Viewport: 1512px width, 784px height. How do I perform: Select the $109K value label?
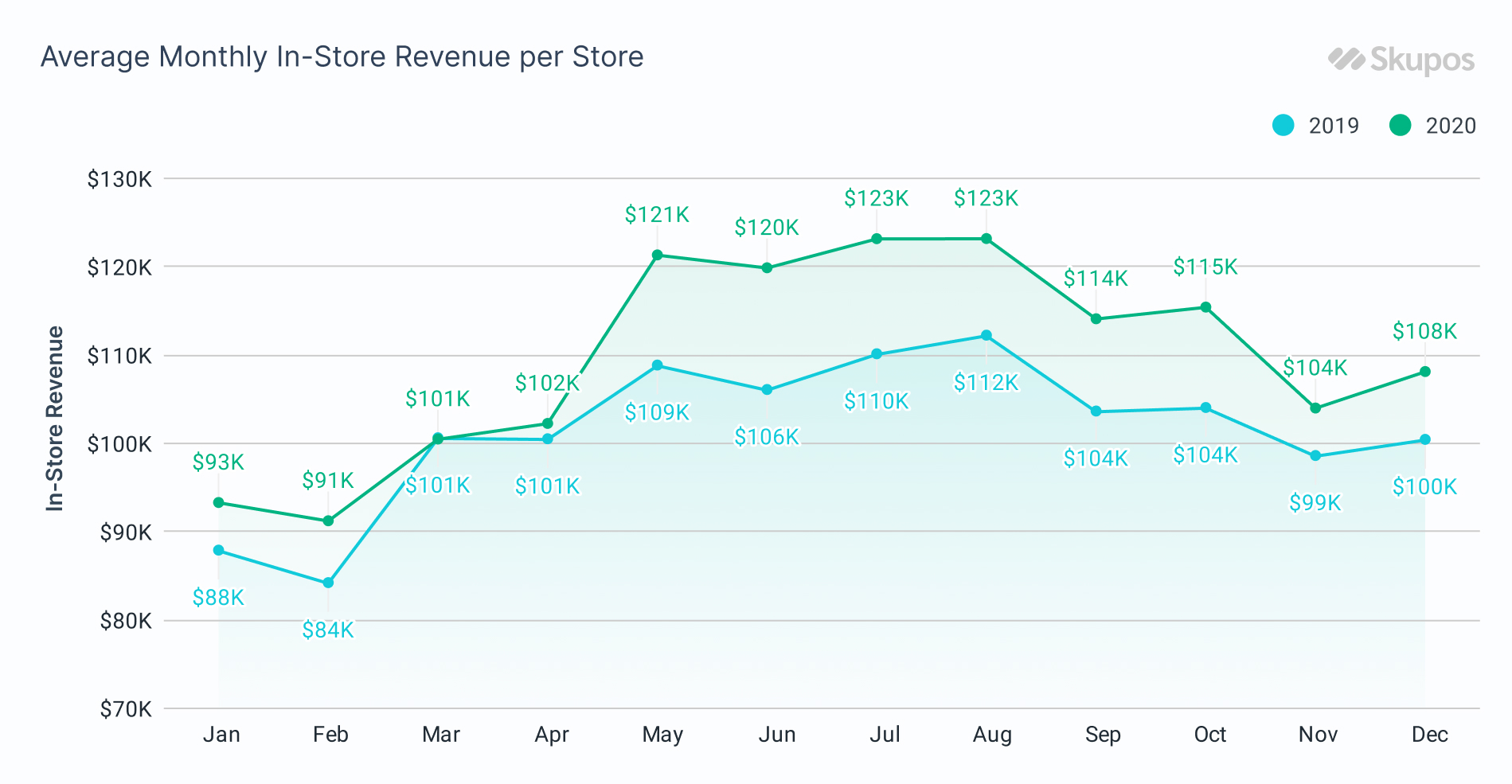pos(657,412)
